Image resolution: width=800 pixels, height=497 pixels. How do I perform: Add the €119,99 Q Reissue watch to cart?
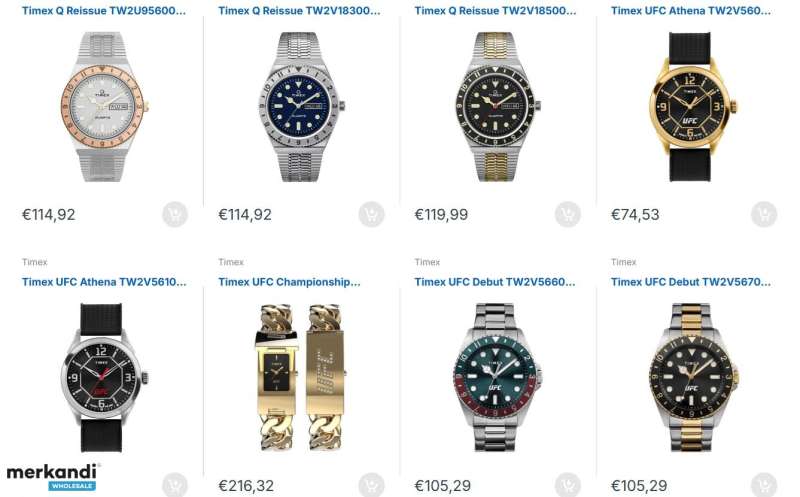[x=568, y=214]
